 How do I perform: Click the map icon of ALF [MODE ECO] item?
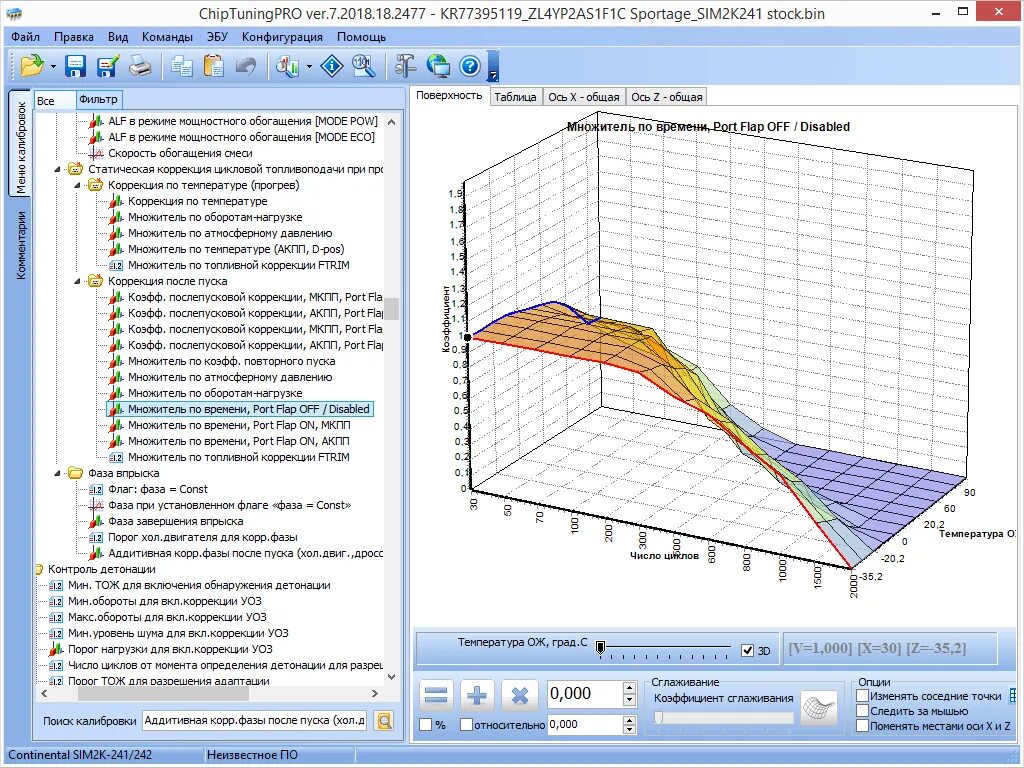[x=96, y=137]
